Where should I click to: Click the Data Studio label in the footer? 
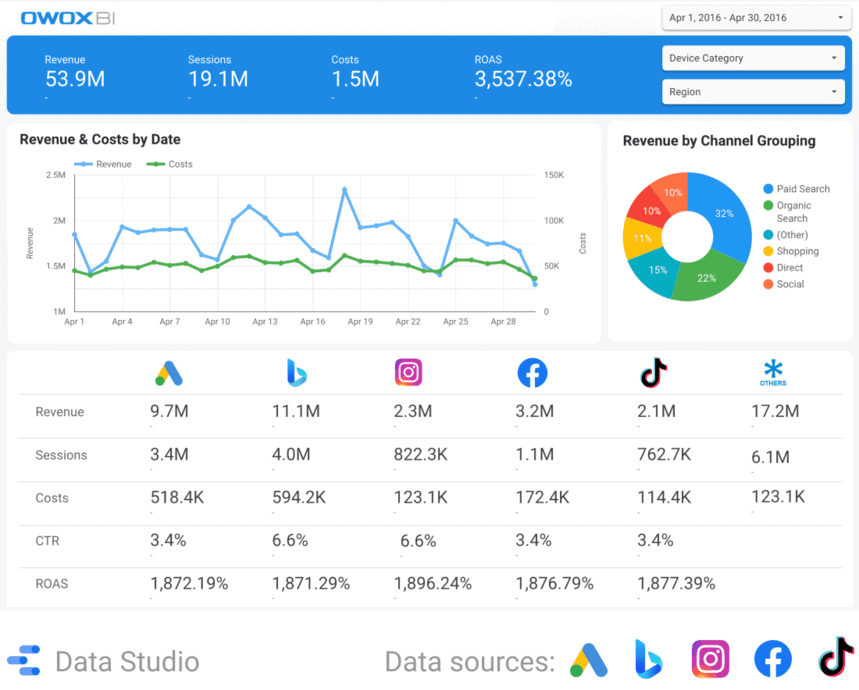tap(129, 661)
